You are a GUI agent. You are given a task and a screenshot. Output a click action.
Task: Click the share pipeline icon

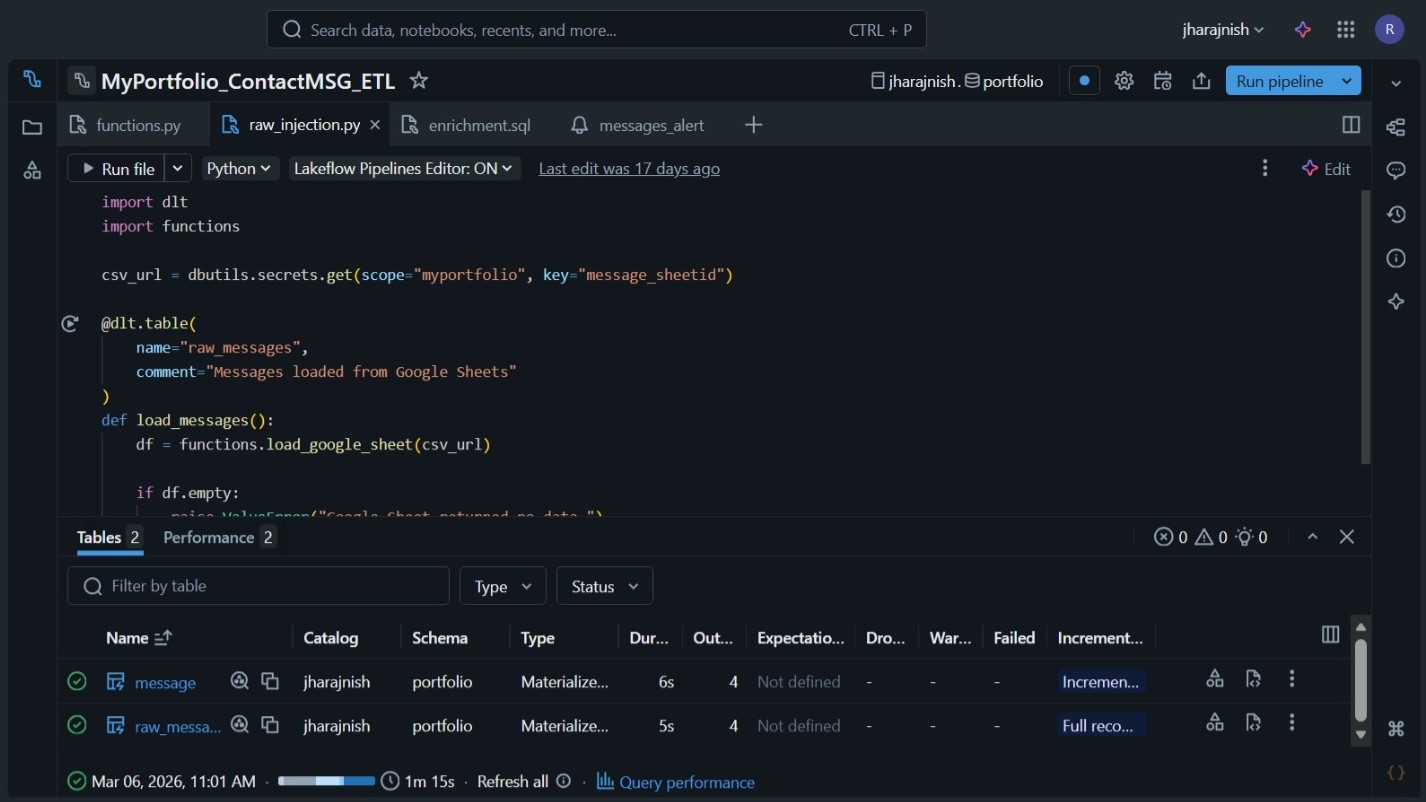pyautogui.click(x=1201, y=81)
